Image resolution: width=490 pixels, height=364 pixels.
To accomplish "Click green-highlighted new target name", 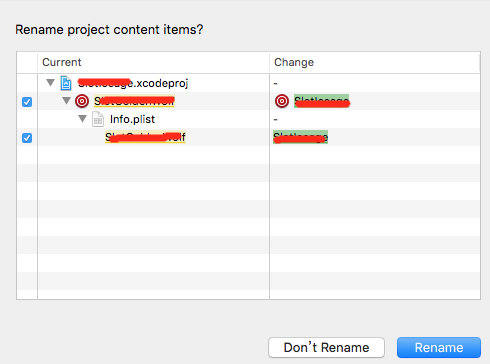I will (322, 101).
